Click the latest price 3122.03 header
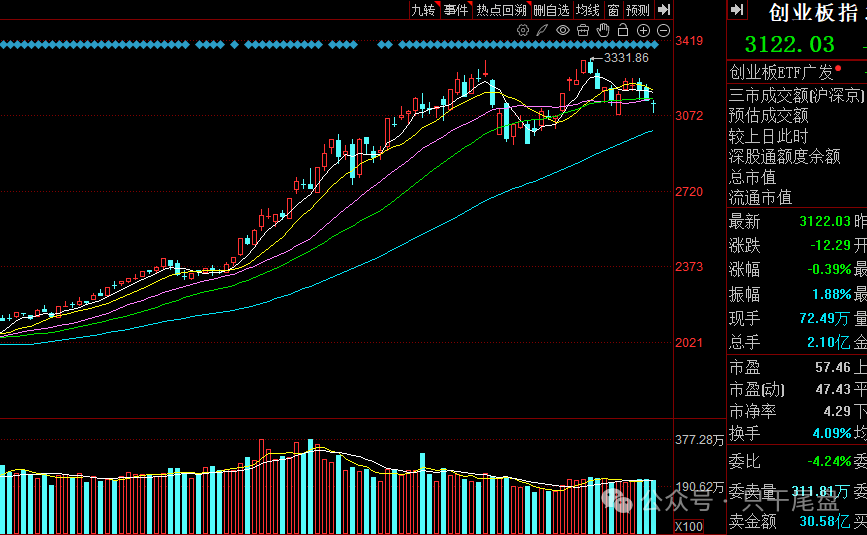This screenshot has height=535, width=867. tap(790, 44)
